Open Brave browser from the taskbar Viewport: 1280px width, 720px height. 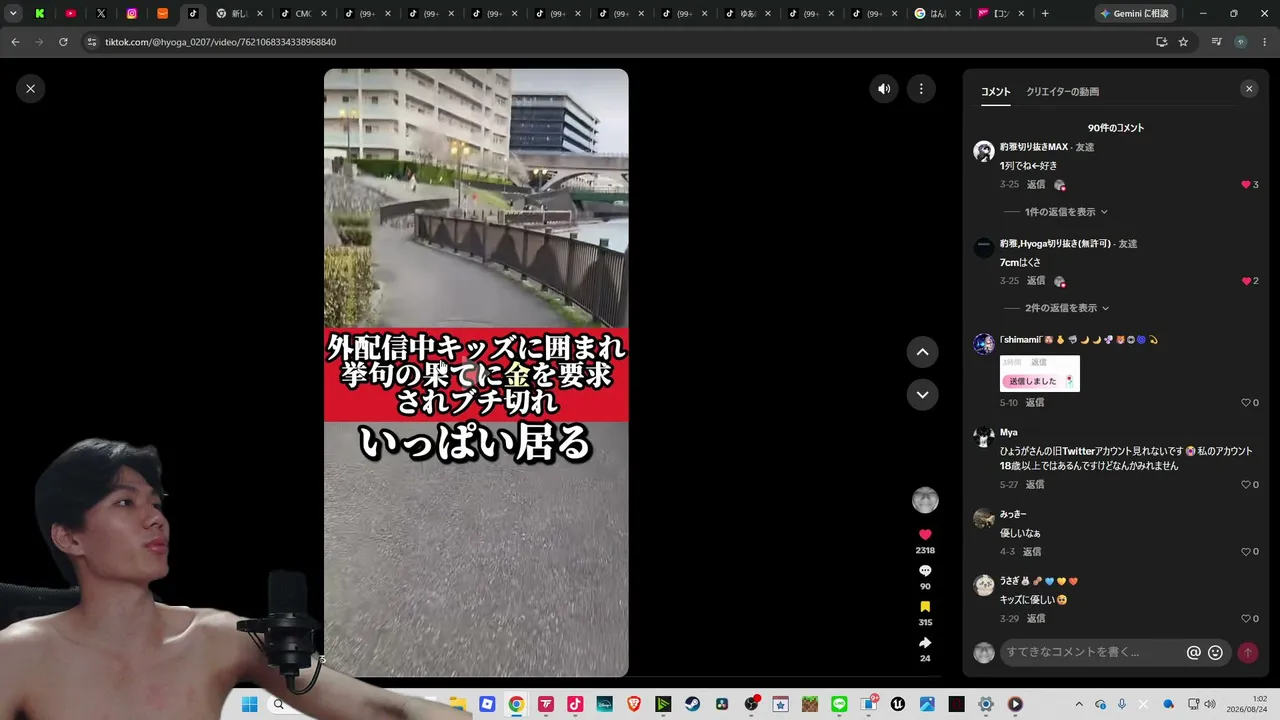point(634,704)
